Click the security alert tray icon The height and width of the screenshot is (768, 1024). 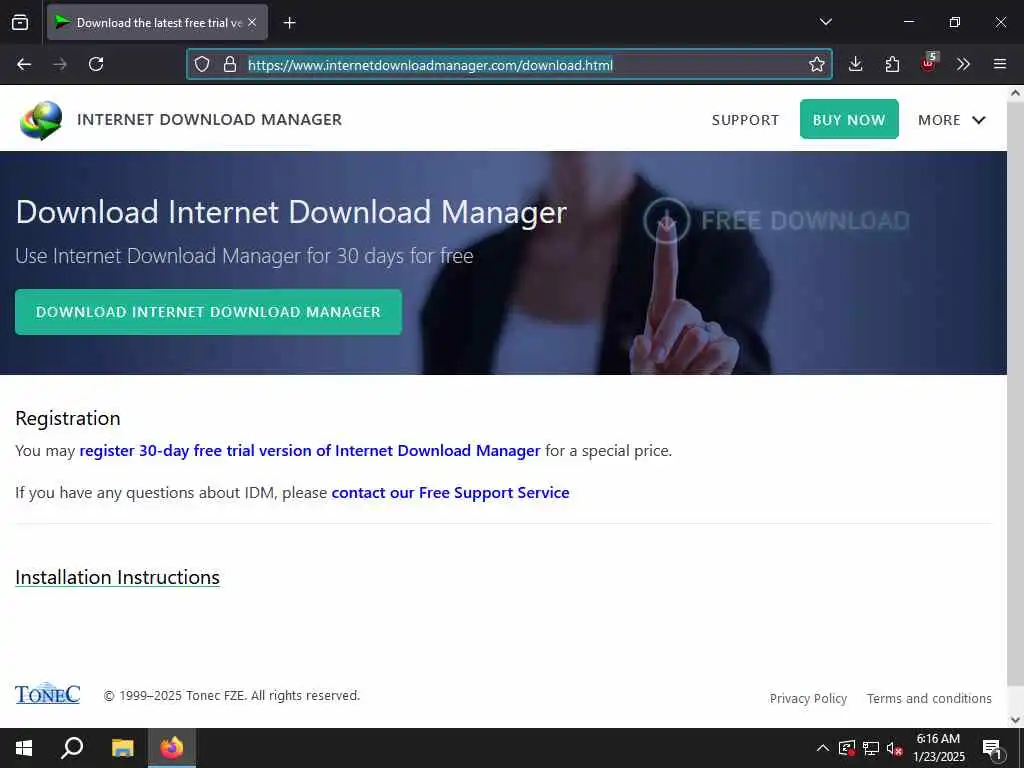(847, 748)
